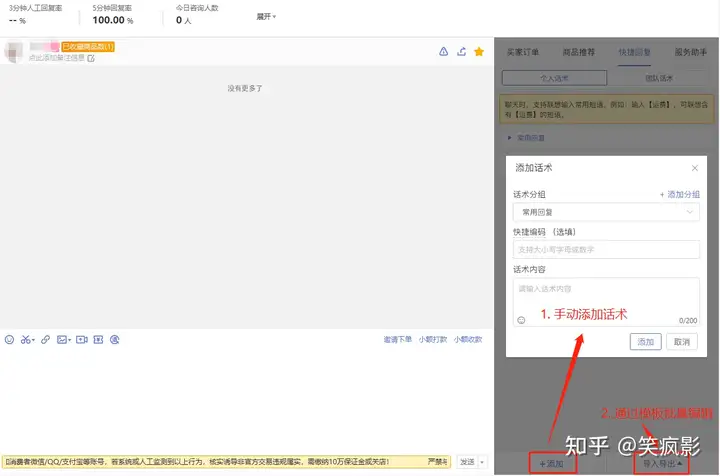Click the emoji icon in 话术内容 box

click(521, 320)
